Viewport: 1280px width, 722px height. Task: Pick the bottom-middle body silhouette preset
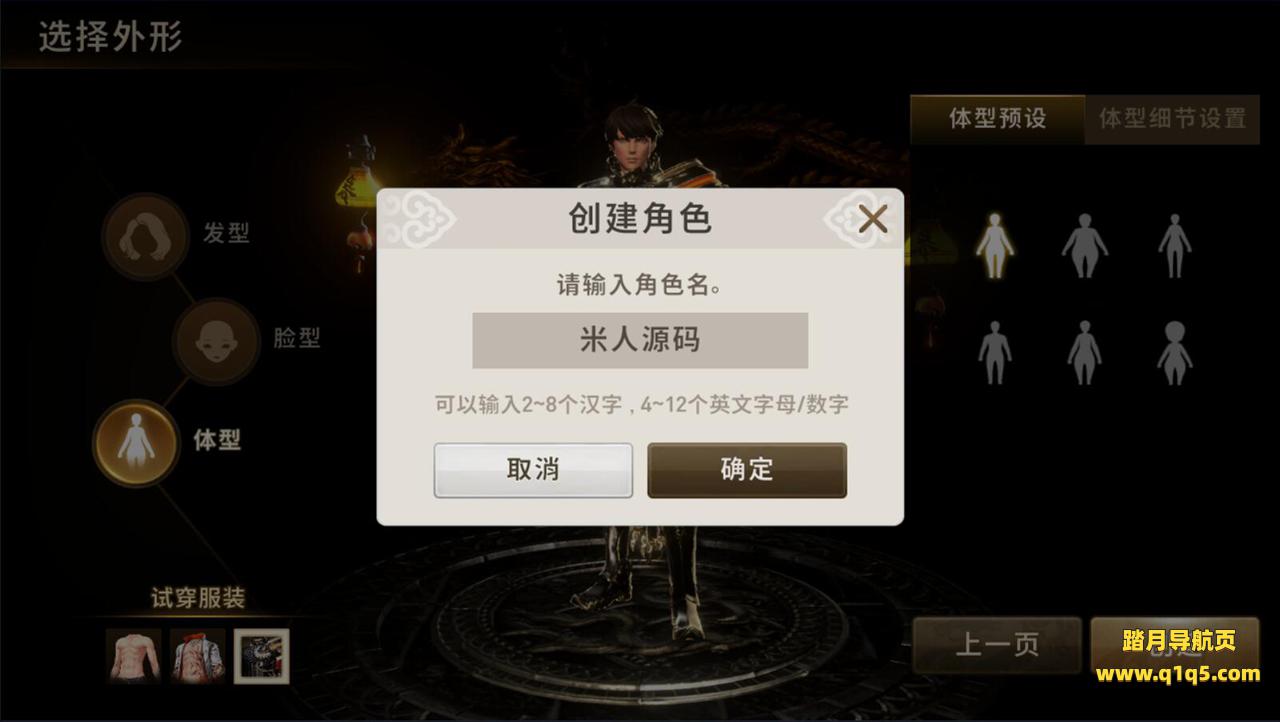(x=1084, y=353)
